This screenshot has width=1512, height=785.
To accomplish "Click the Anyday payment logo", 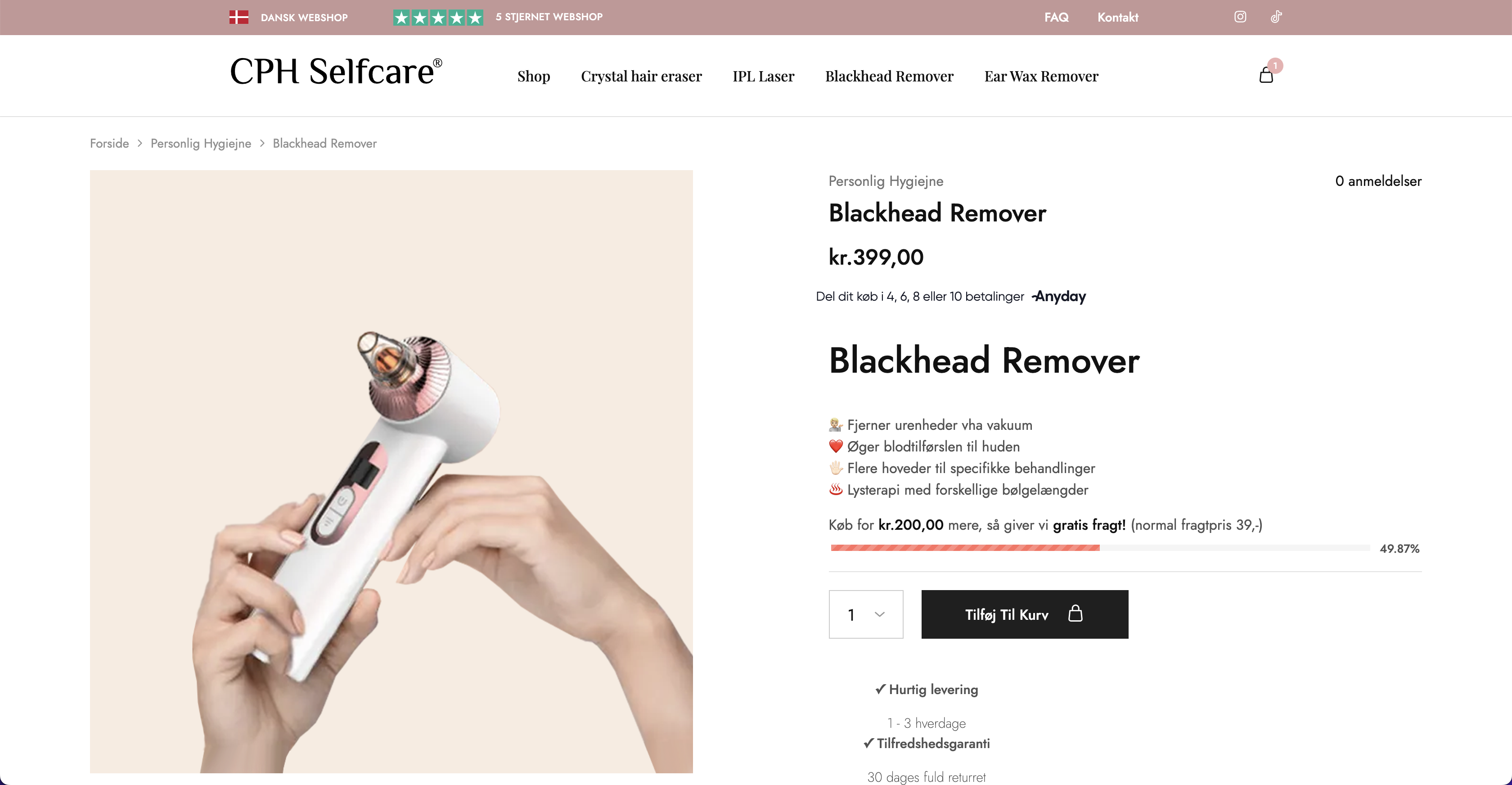I will [1059, 297].
